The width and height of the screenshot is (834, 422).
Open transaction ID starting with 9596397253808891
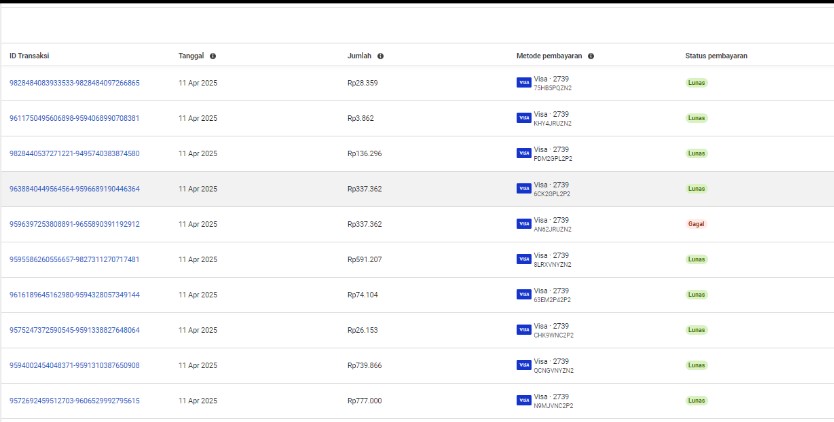click(74, 224)
